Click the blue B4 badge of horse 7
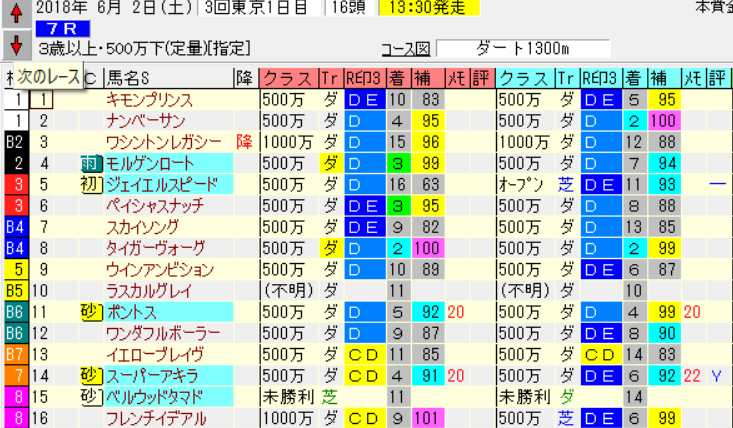 pyautogui.click(x=14, y=227)
